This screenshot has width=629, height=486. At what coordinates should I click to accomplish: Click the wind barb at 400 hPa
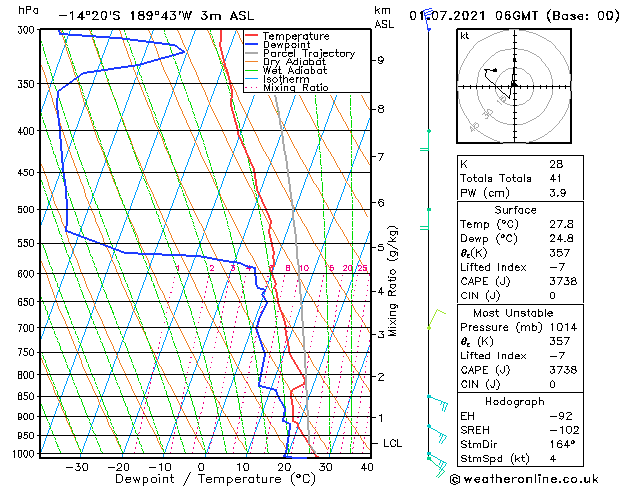[426, 140]
